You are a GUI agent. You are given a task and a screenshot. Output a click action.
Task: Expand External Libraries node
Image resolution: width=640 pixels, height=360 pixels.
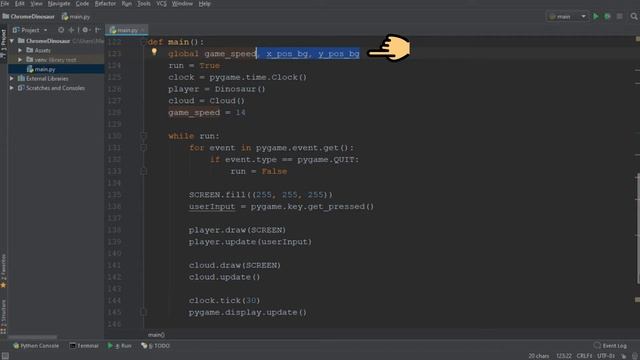(12, 78)
